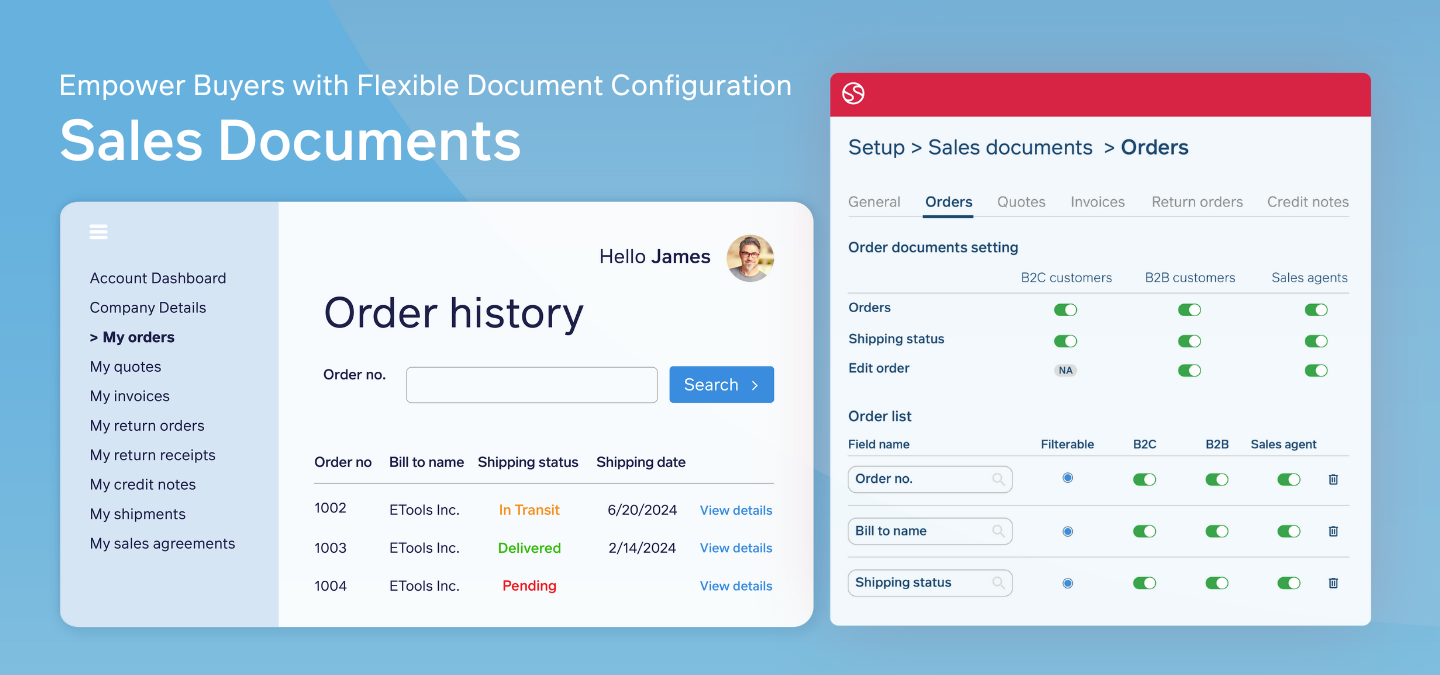The width and height of the screenshot is (1440, 675).
Task: Click the Search button
Action: coord(721,384)
